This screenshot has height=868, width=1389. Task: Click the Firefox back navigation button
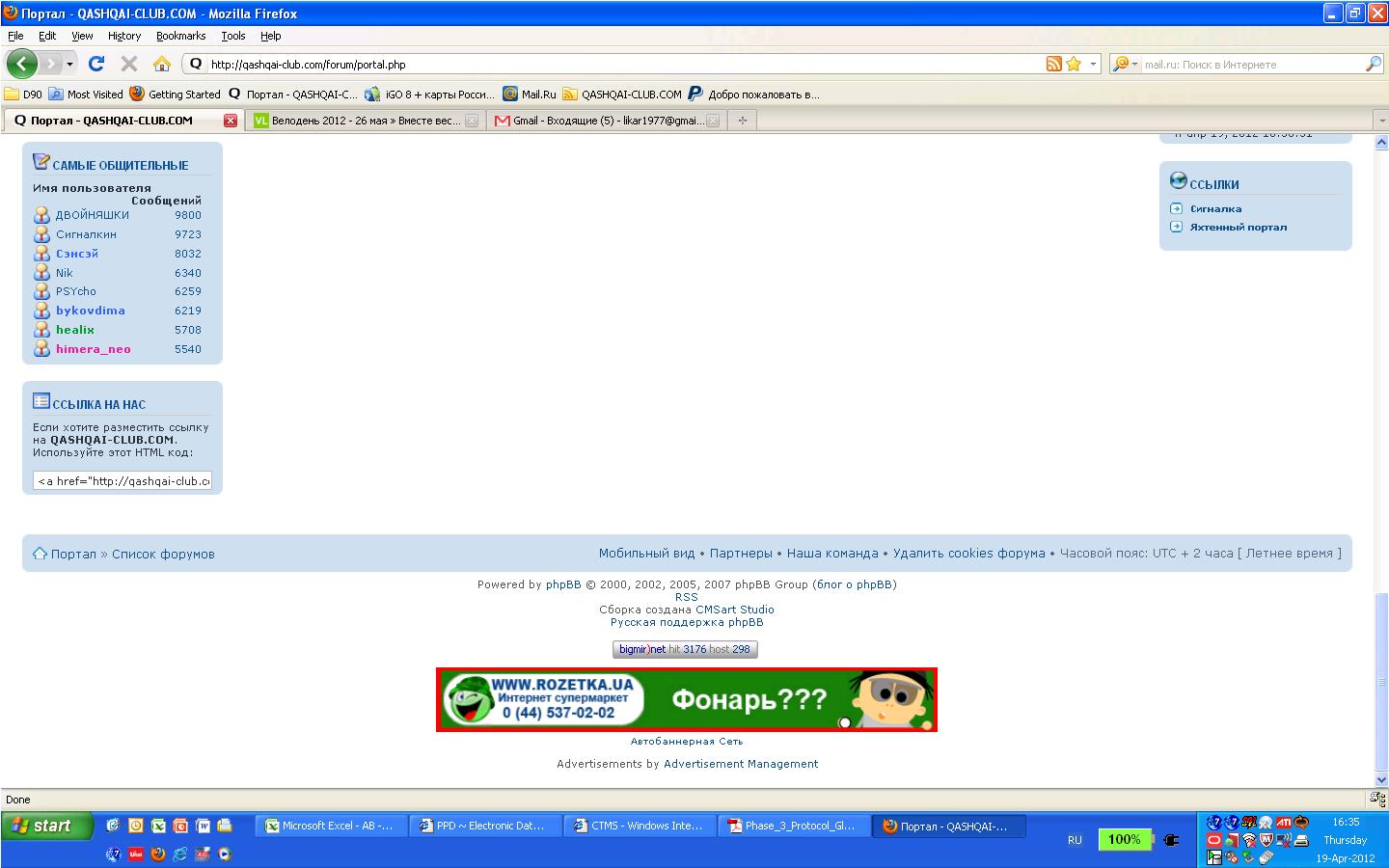click(22, 65)
